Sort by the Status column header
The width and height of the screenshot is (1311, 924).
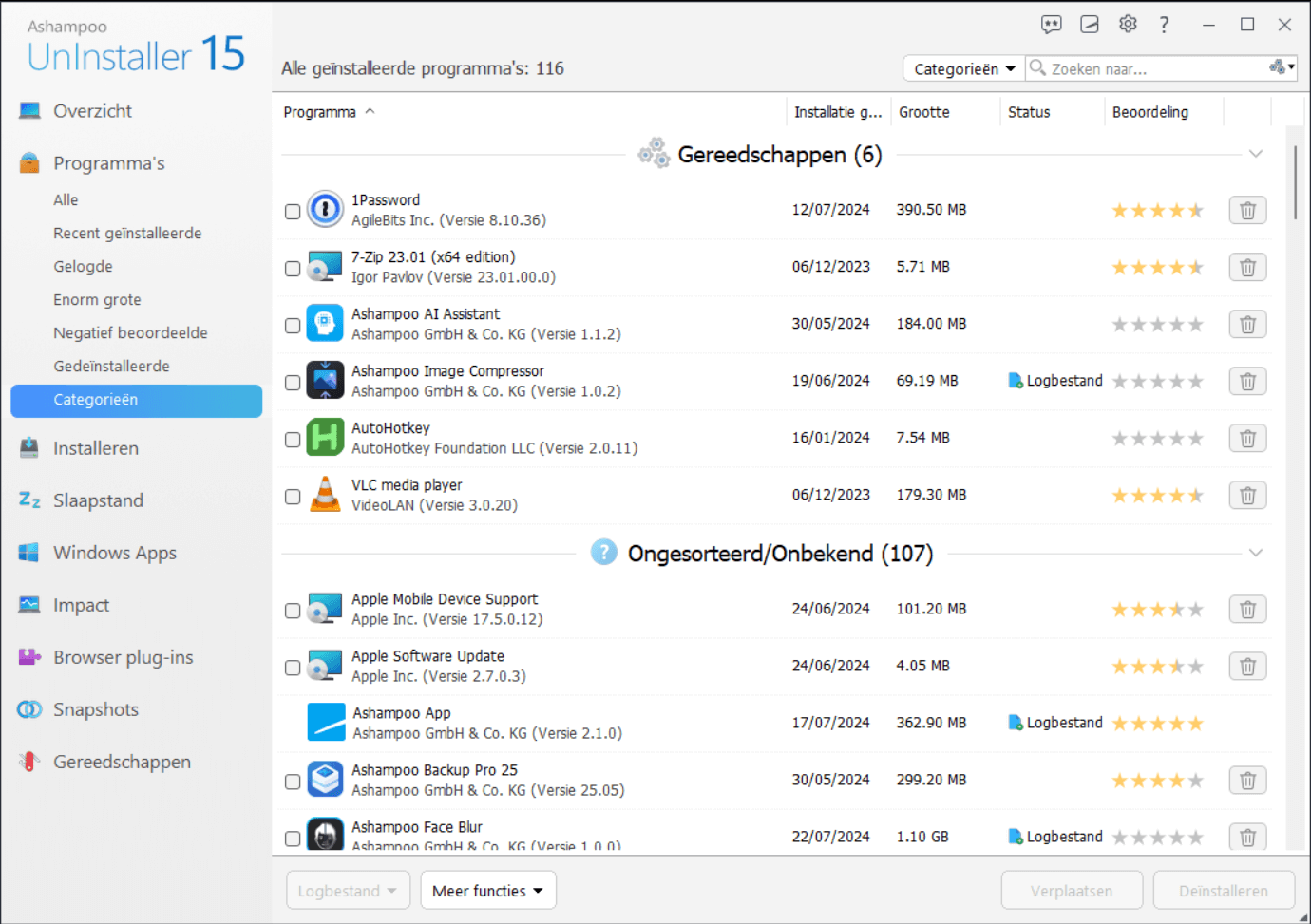(x=1029, y=112)
